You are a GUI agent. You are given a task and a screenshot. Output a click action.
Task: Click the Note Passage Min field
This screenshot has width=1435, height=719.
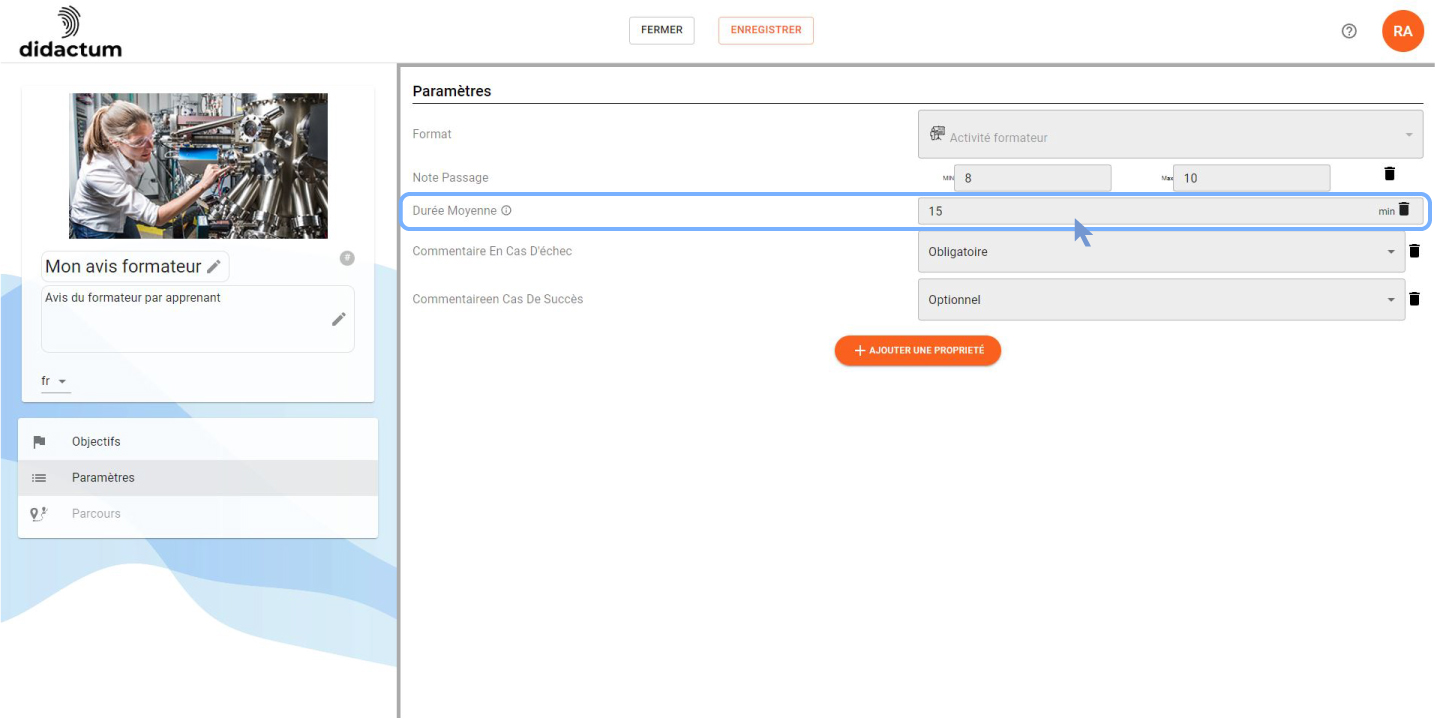pyautogui.click(x=1033, y=178)
